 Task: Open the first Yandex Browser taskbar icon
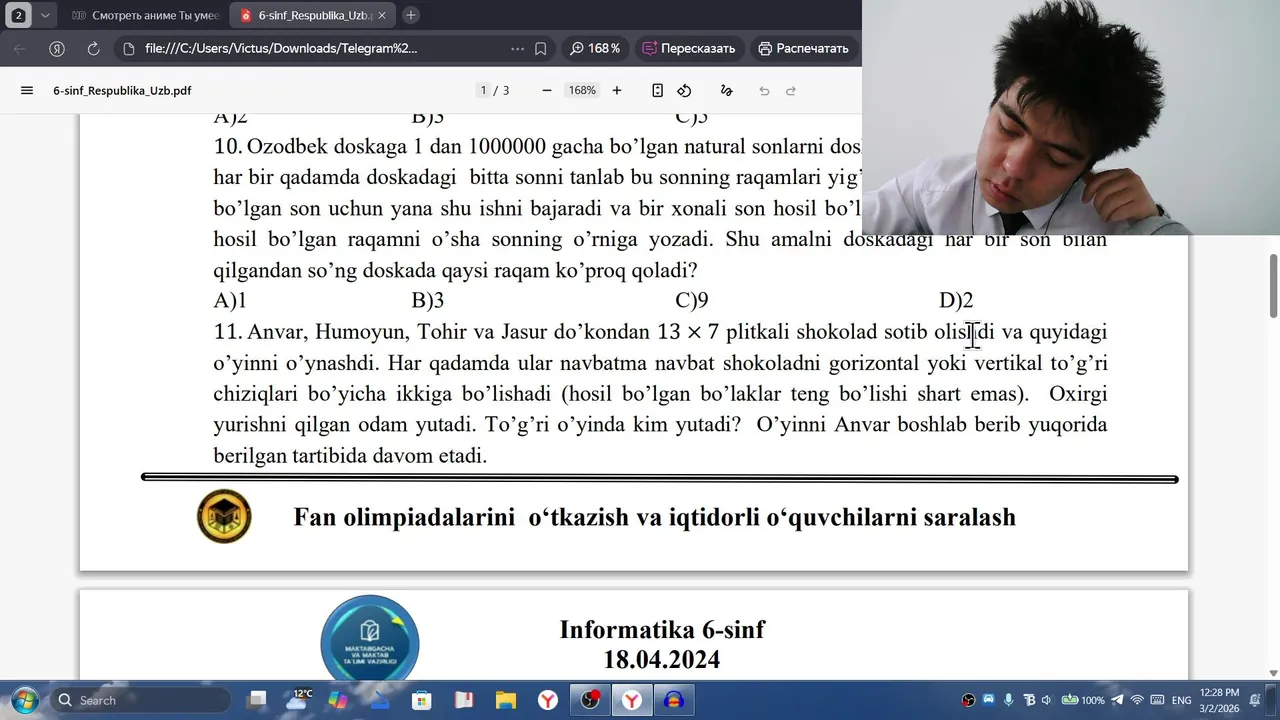tap(548, 700)
